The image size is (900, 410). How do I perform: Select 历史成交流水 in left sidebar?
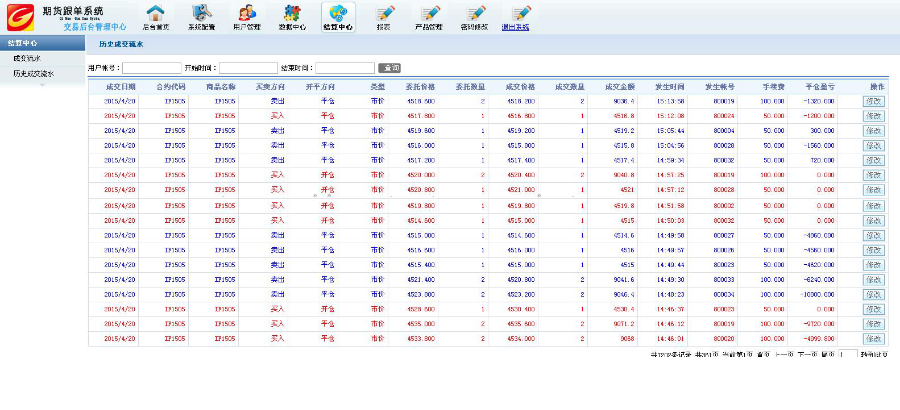tap(34, 74)
